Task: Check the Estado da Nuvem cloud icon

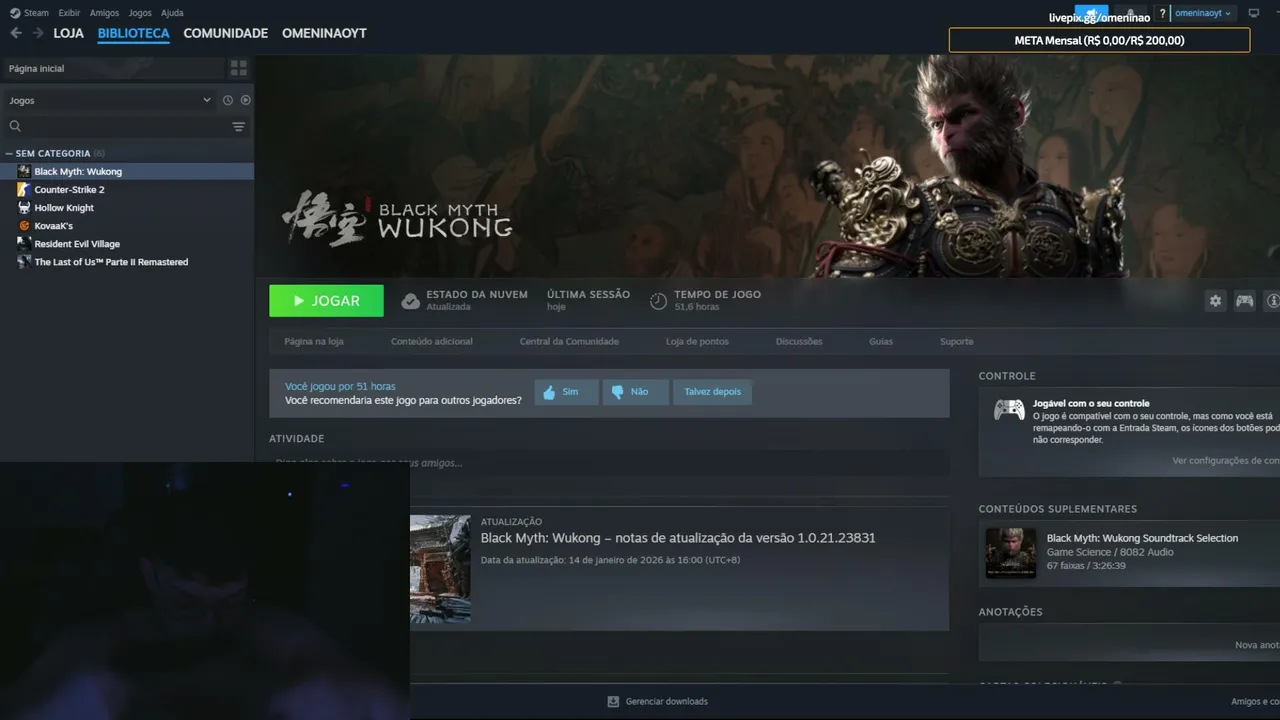Action: [x=410, y=301]
